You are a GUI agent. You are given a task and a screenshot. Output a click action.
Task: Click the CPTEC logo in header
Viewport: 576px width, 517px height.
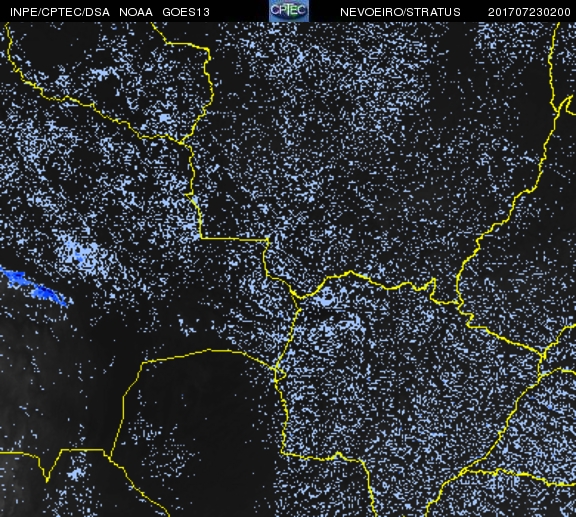289,11
